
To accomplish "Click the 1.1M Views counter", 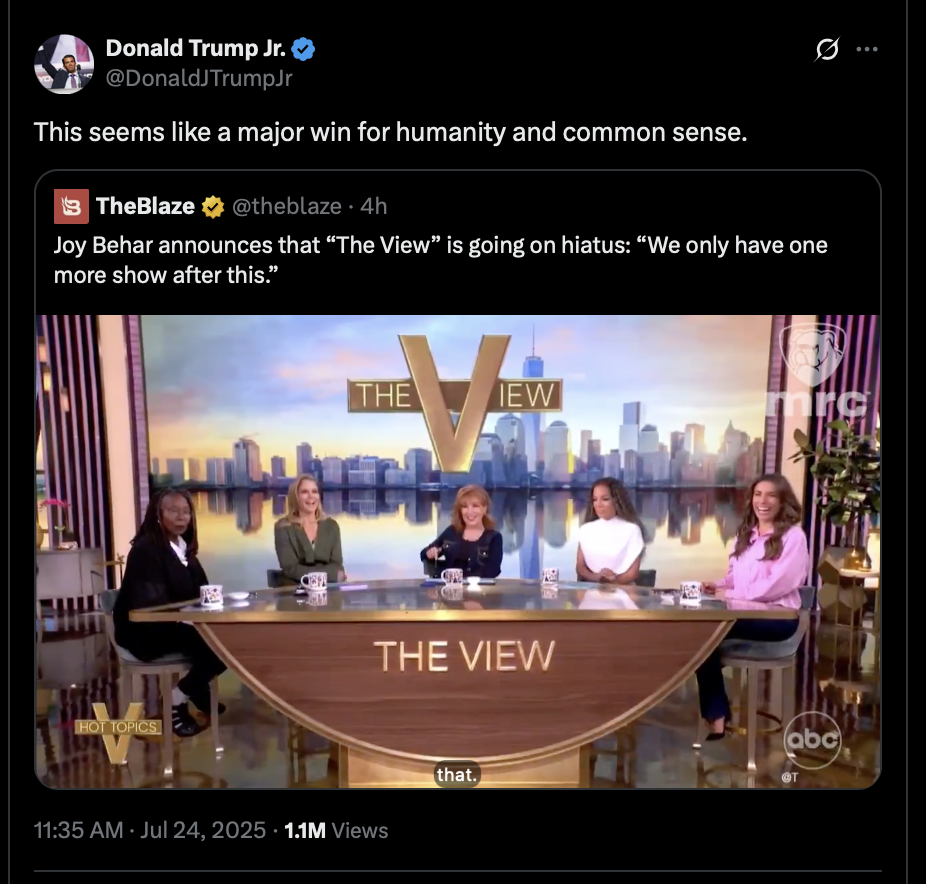I will tap(336, 830).
